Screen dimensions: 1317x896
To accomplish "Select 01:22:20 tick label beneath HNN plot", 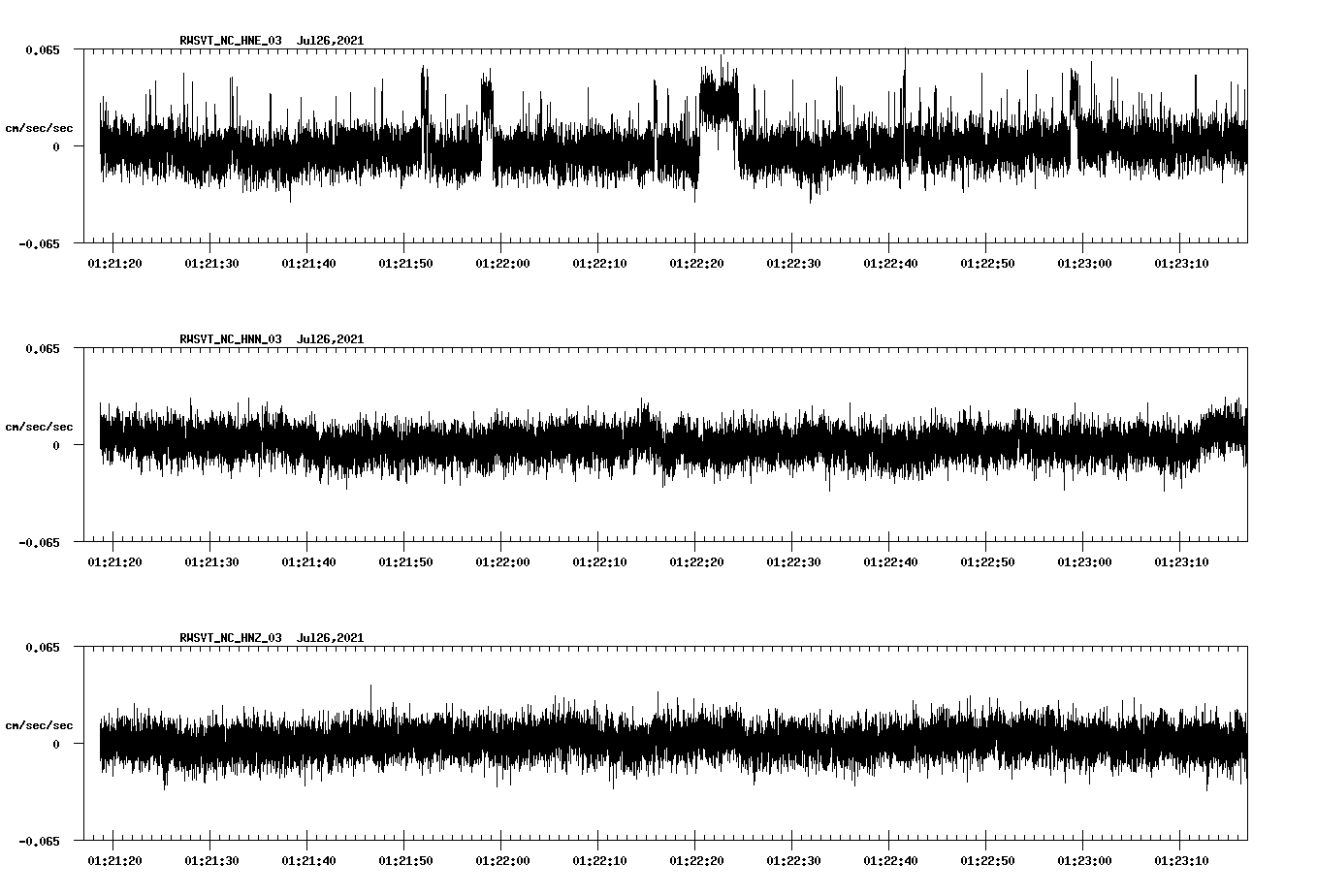I will 696,562.
